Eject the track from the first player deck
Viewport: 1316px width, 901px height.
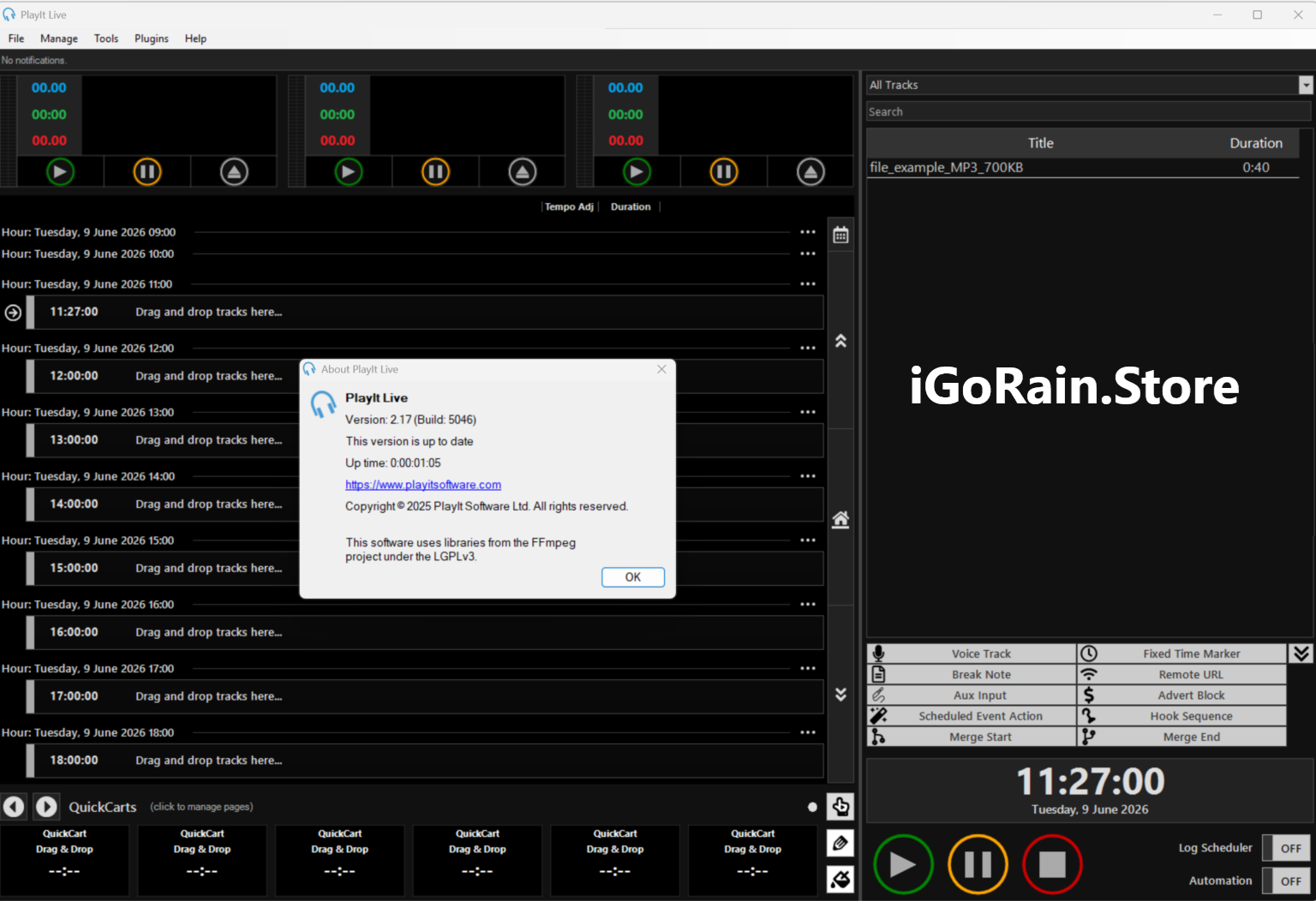point(234,172)
